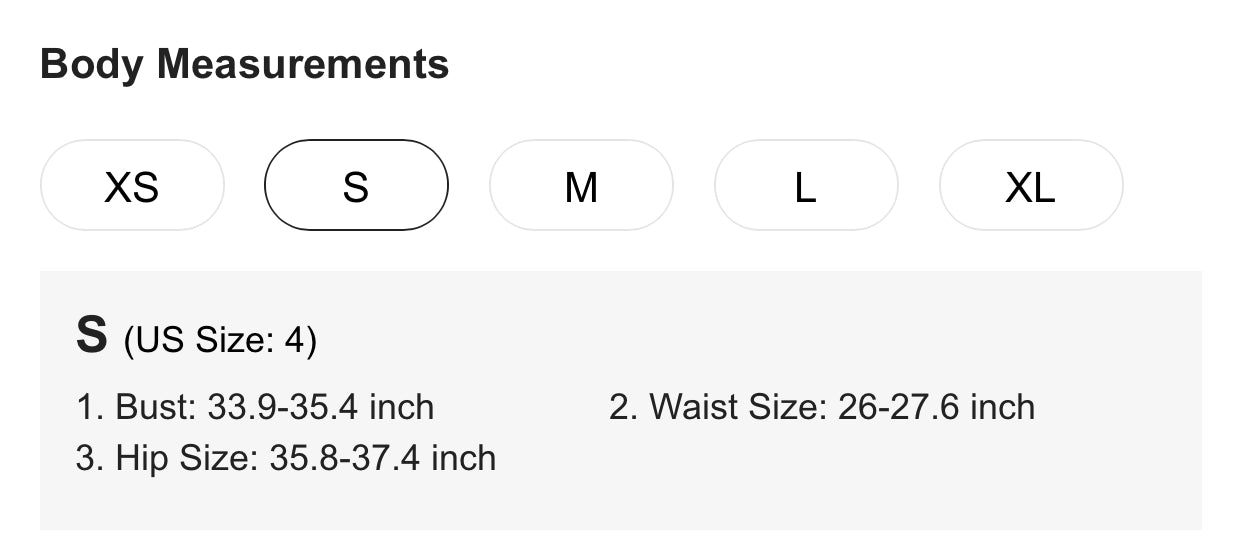Click the hip value "35.8-37.4 inch"
Viewport: 1242px width, 541px height.
383,458
